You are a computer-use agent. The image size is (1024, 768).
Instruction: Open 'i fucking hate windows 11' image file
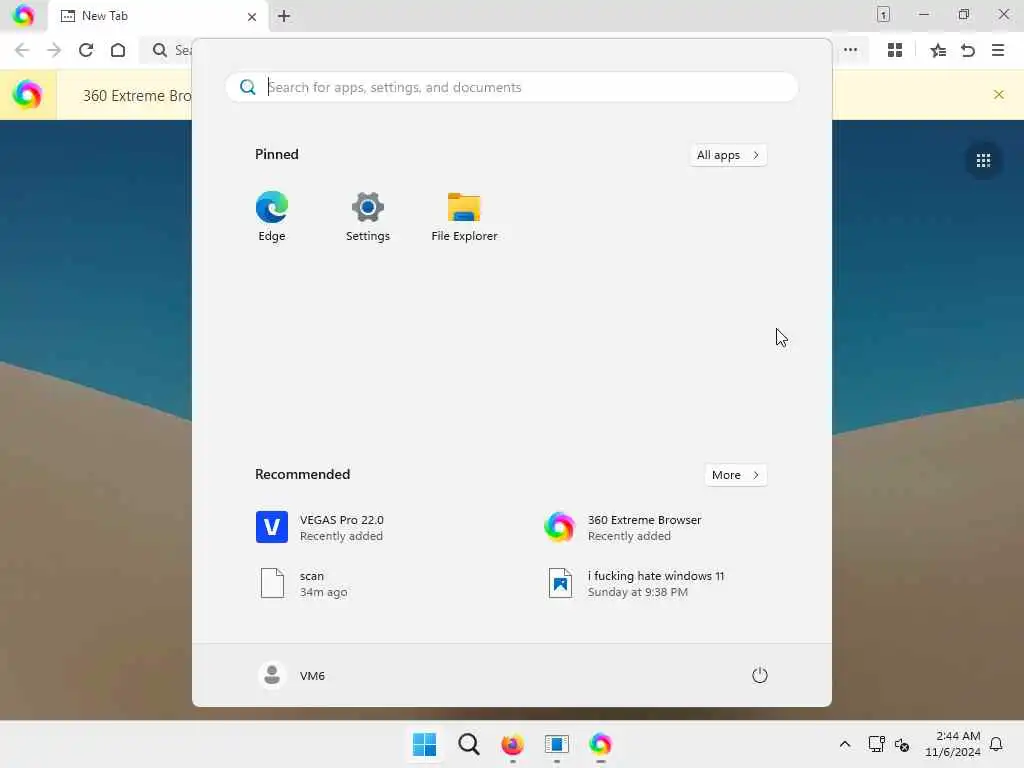pos(636,583)
